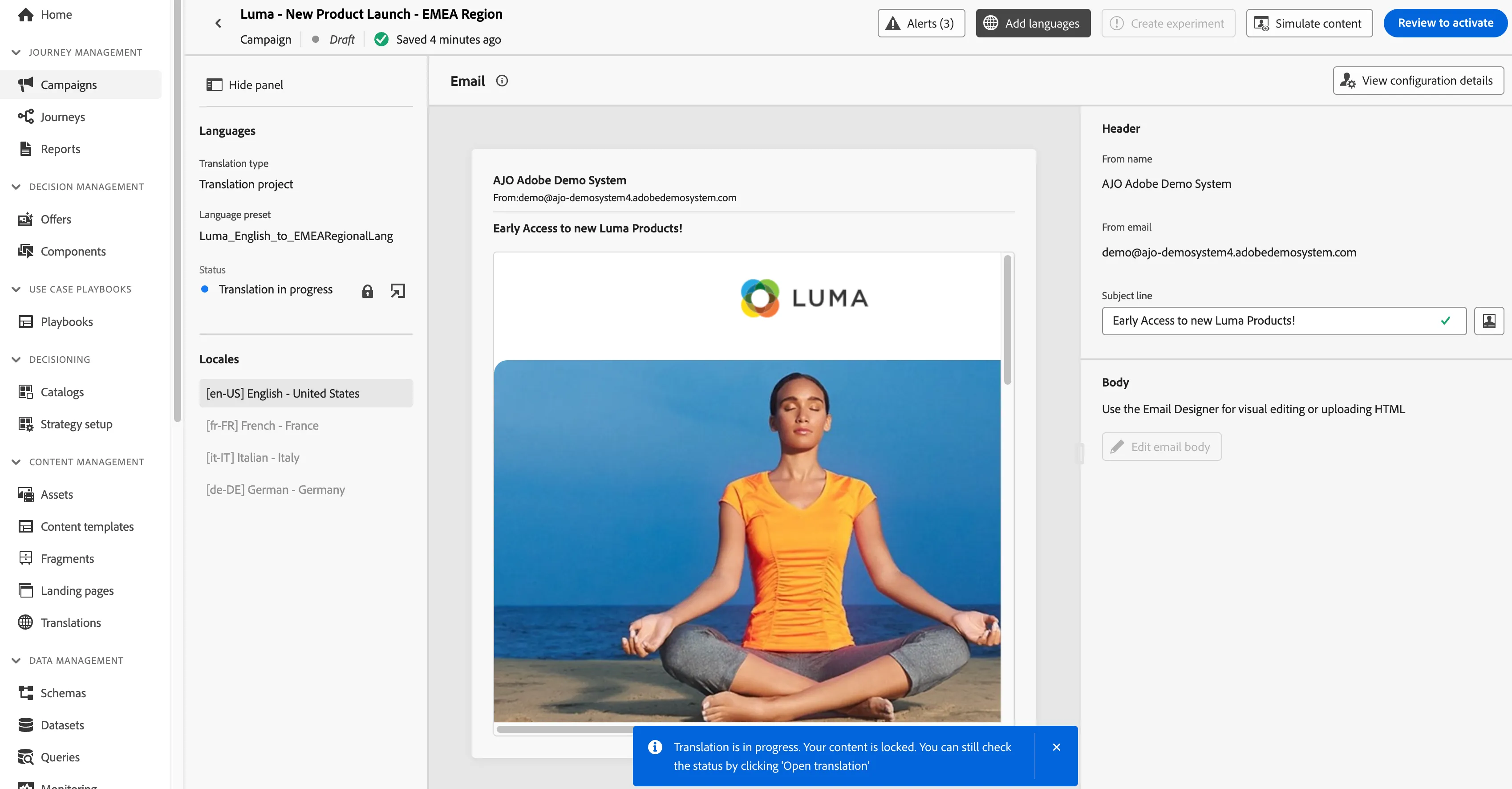
Task: Select the it-IT Italian locale
Action: 306,458
